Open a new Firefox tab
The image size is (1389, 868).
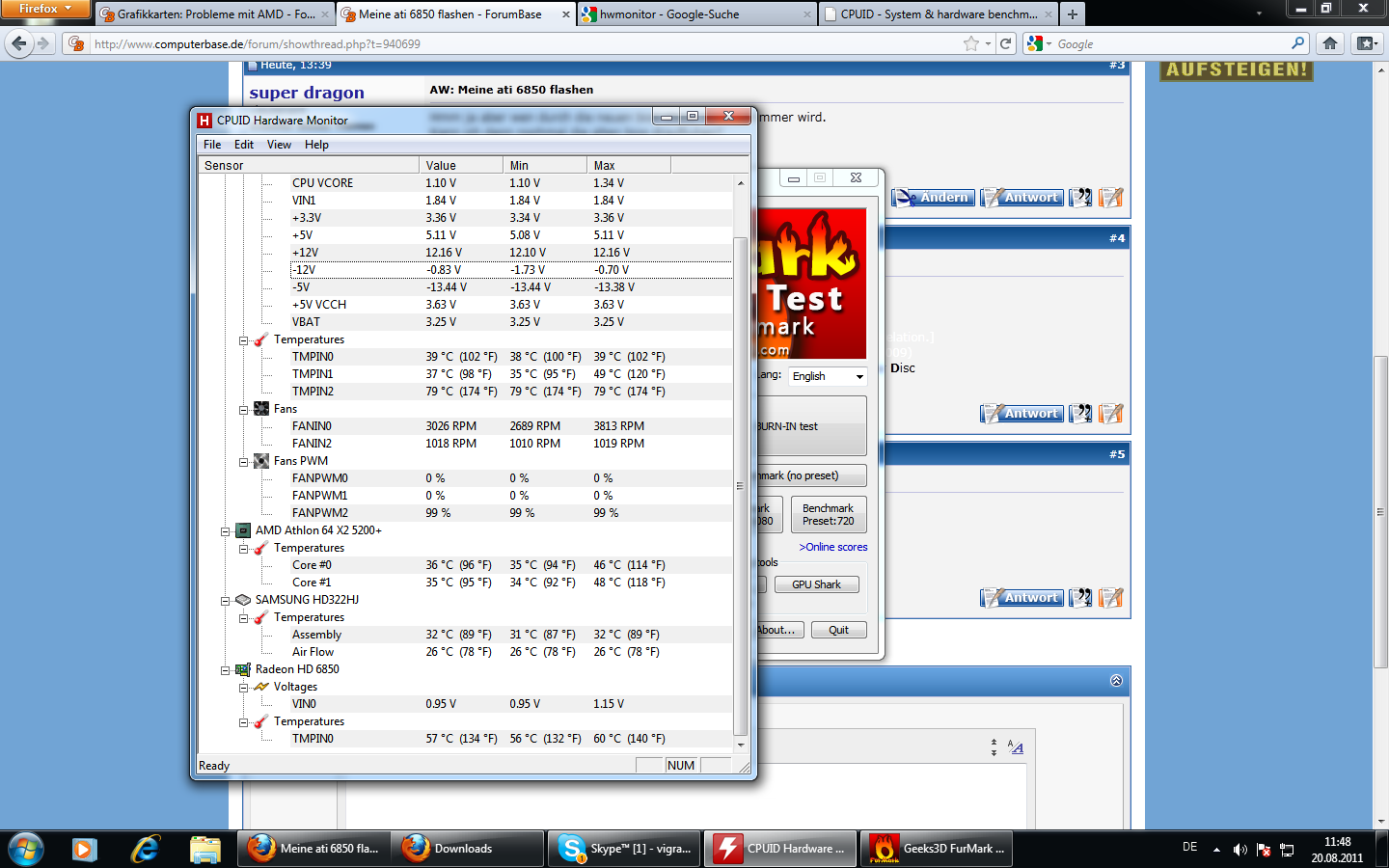coord(1072,14)
